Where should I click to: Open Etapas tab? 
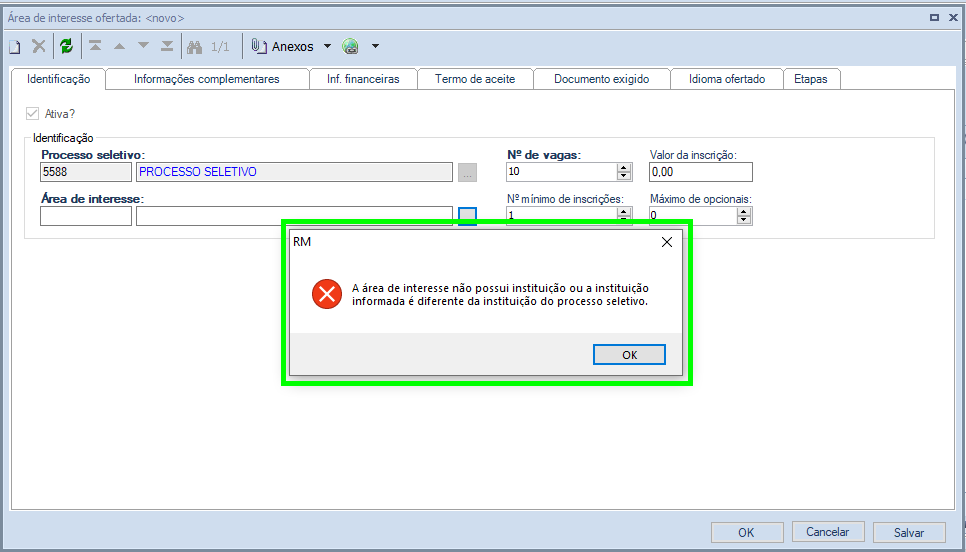(811, 79)
